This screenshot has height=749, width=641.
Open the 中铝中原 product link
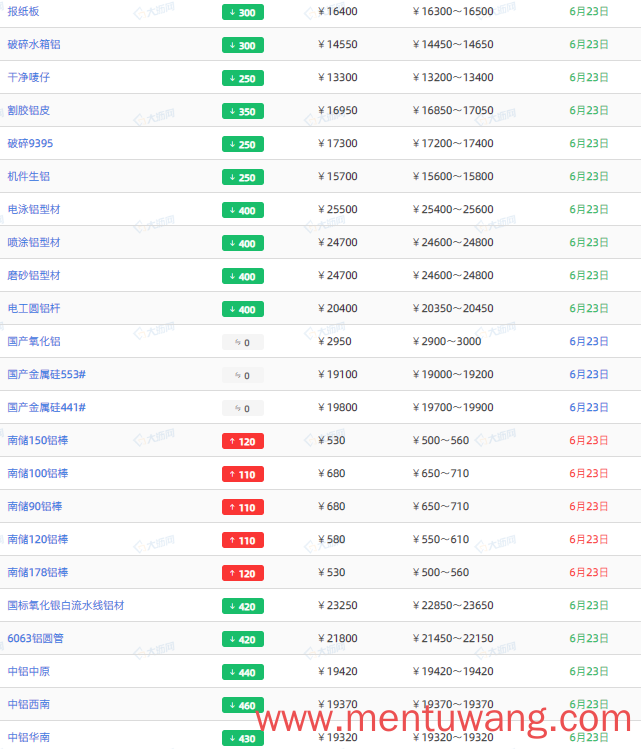[29, 671]
